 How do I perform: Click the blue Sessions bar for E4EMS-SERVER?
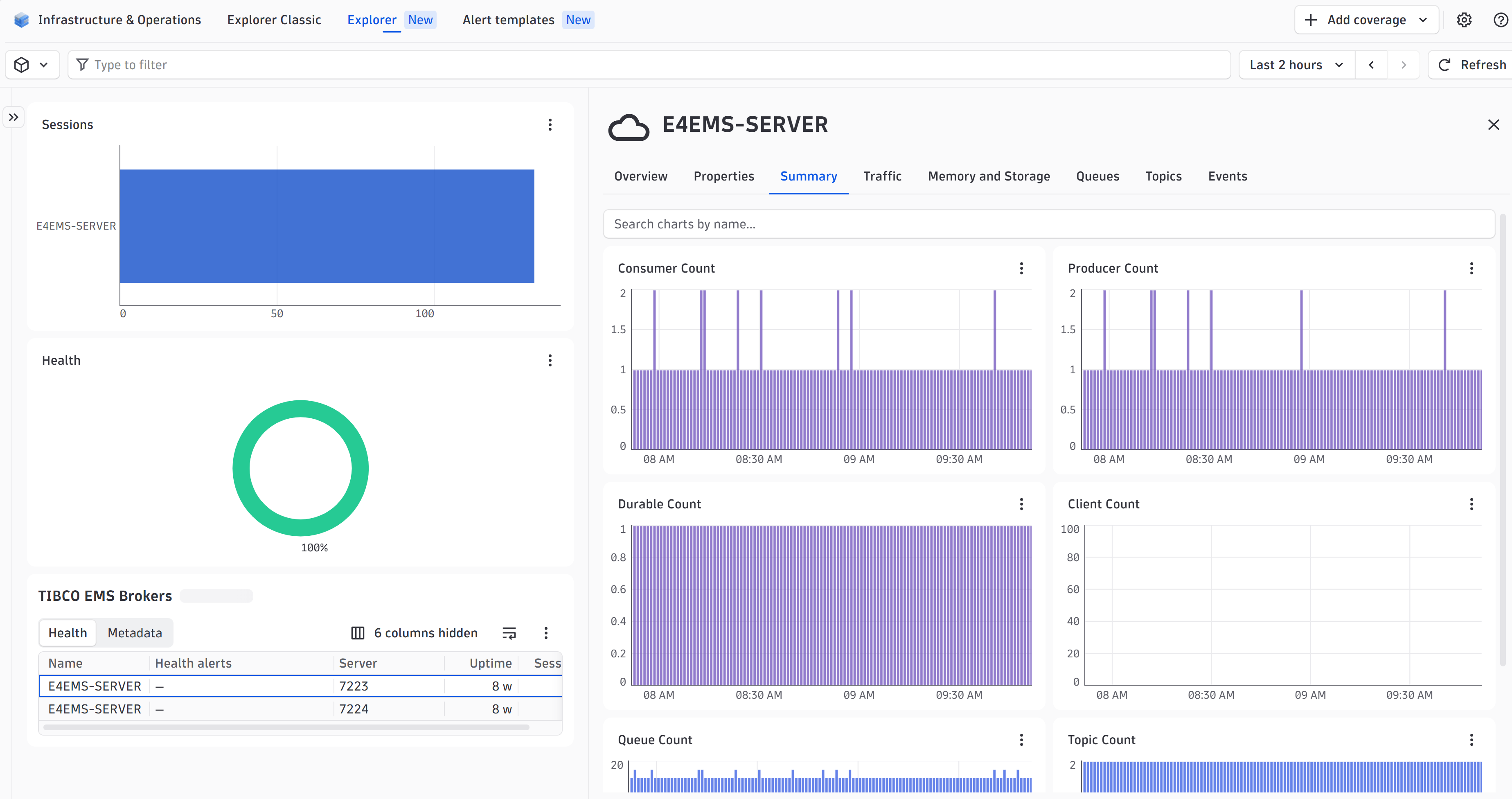tap(327, 226)
